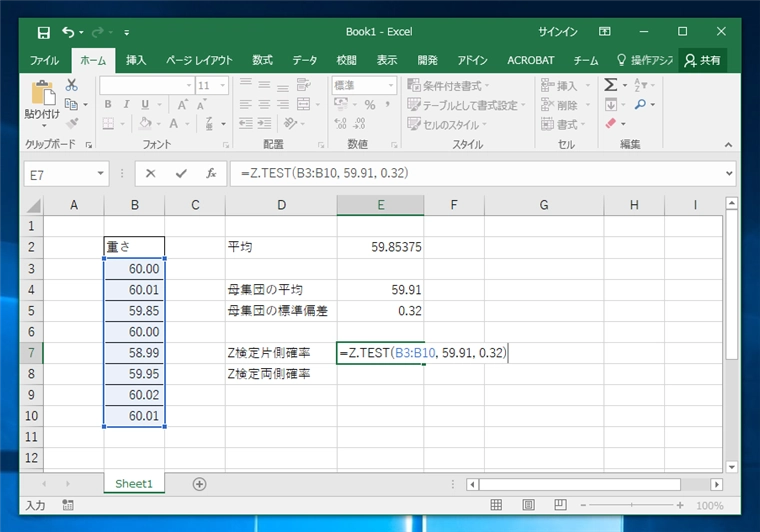Click the AutoSum sigma icon
Viewport: 760px width, 532px height.
[x=611, y=85]
